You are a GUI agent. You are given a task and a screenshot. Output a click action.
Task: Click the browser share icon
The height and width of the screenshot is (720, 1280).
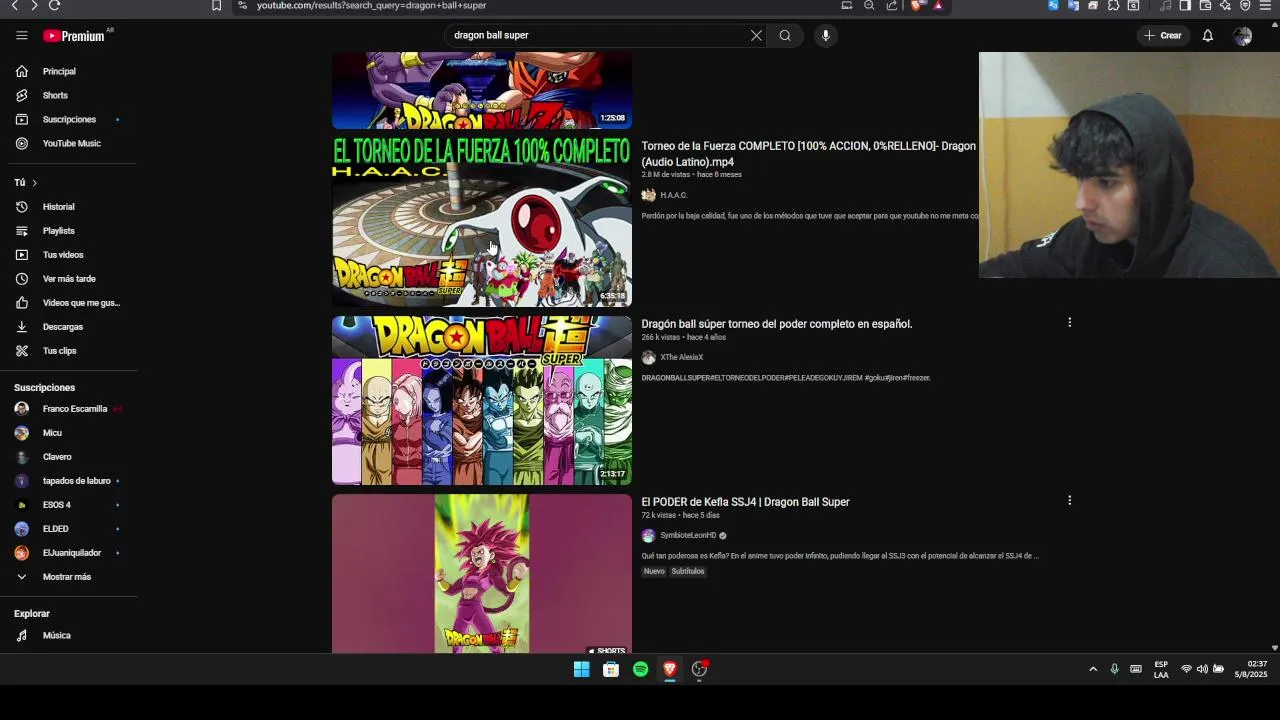[x=892, y=5]
